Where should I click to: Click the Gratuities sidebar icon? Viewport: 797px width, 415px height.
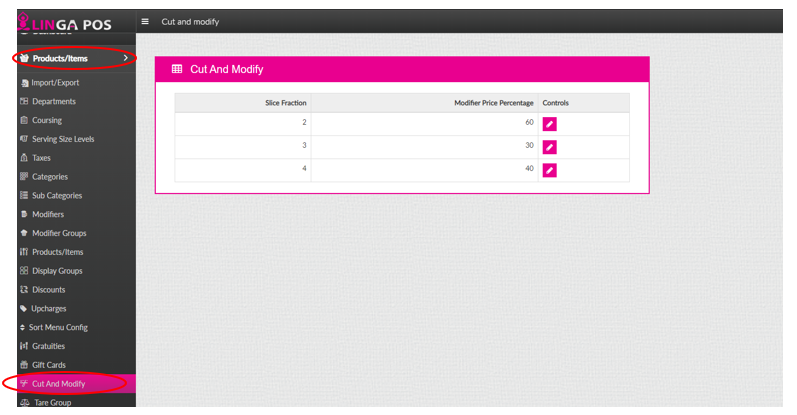click(24, 346)
